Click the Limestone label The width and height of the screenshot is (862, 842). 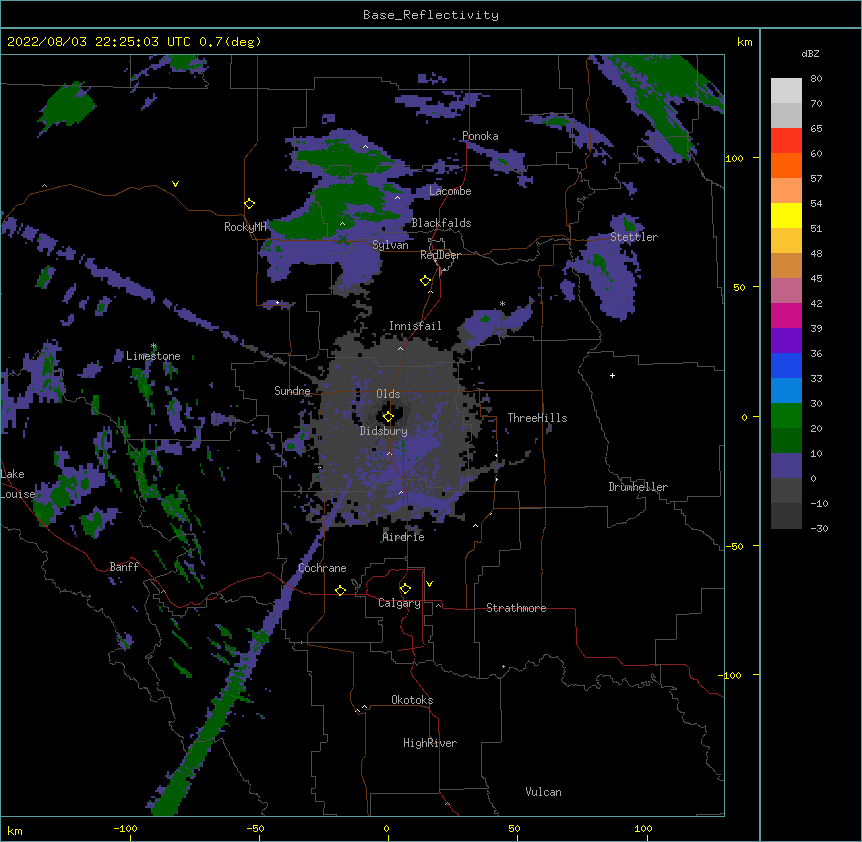153,356
